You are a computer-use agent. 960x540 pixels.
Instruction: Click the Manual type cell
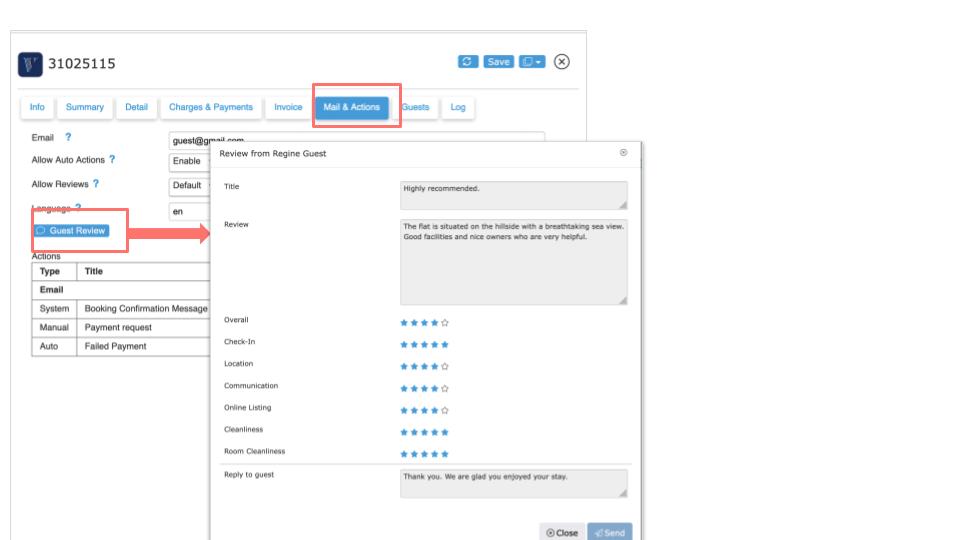54,328
